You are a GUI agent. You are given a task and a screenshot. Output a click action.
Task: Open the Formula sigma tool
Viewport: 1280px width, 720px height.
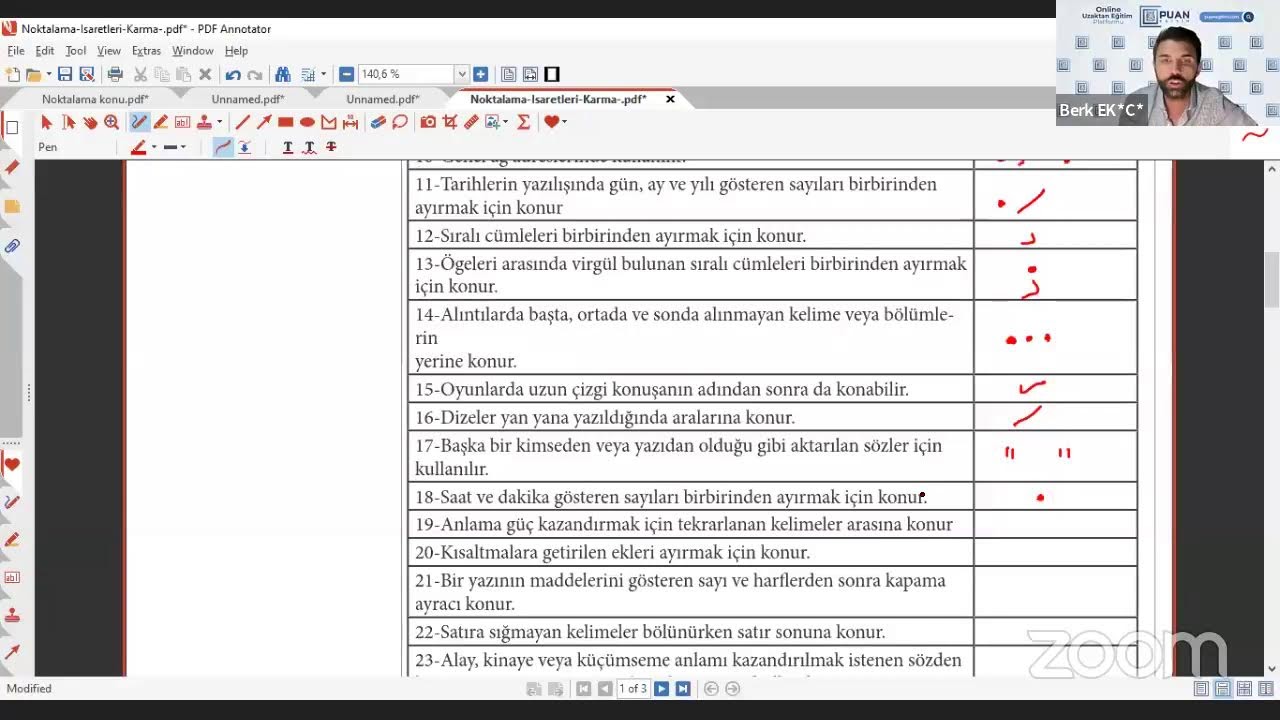(523, 122)
